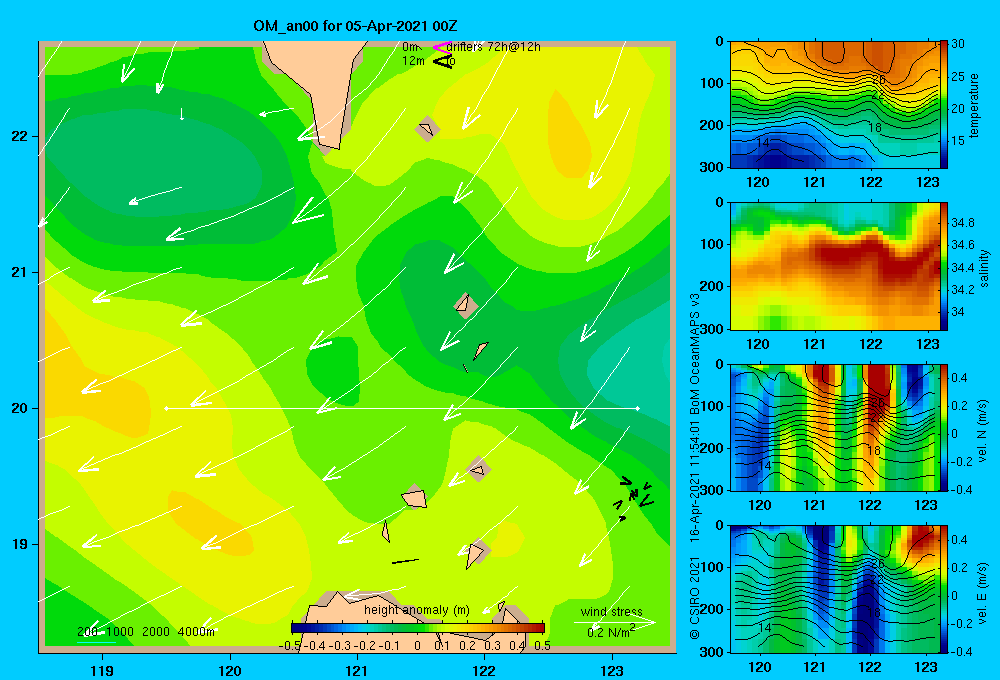Click latitude label '22' on main map
Image resolution: width=1000 pixels, height=680 pixels.
[20, 137]
